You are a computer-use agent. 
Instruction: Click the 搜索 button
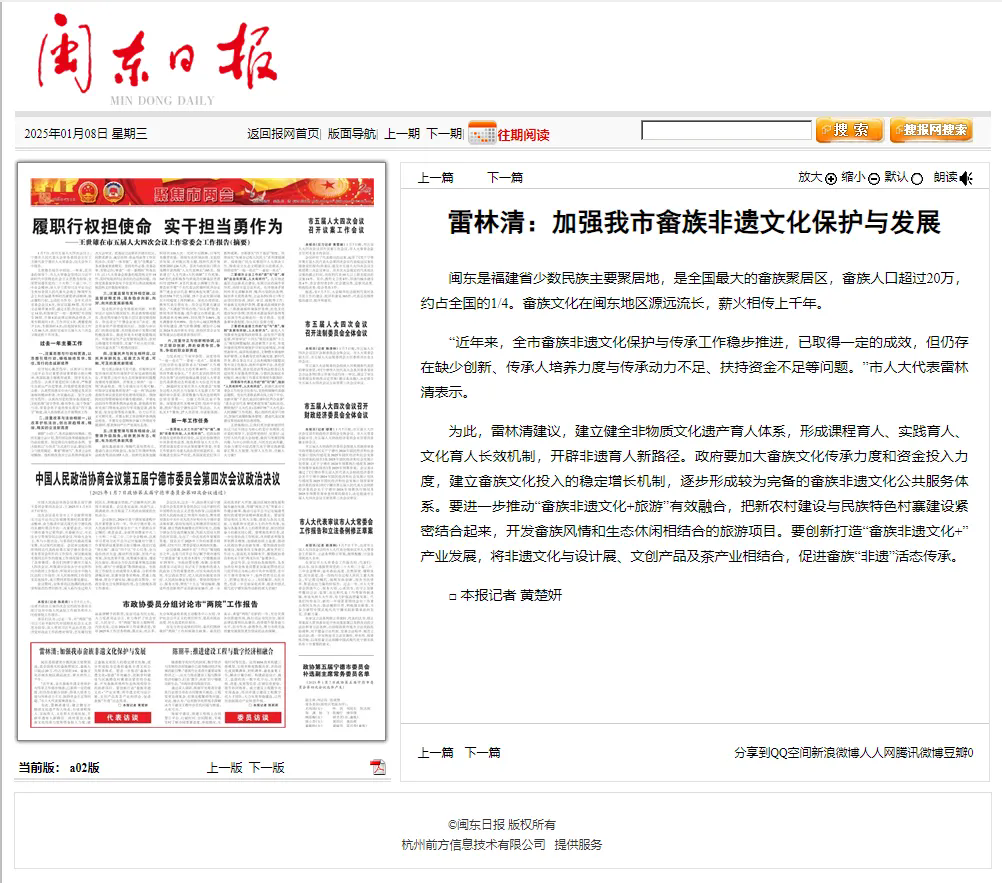[850, 130]
